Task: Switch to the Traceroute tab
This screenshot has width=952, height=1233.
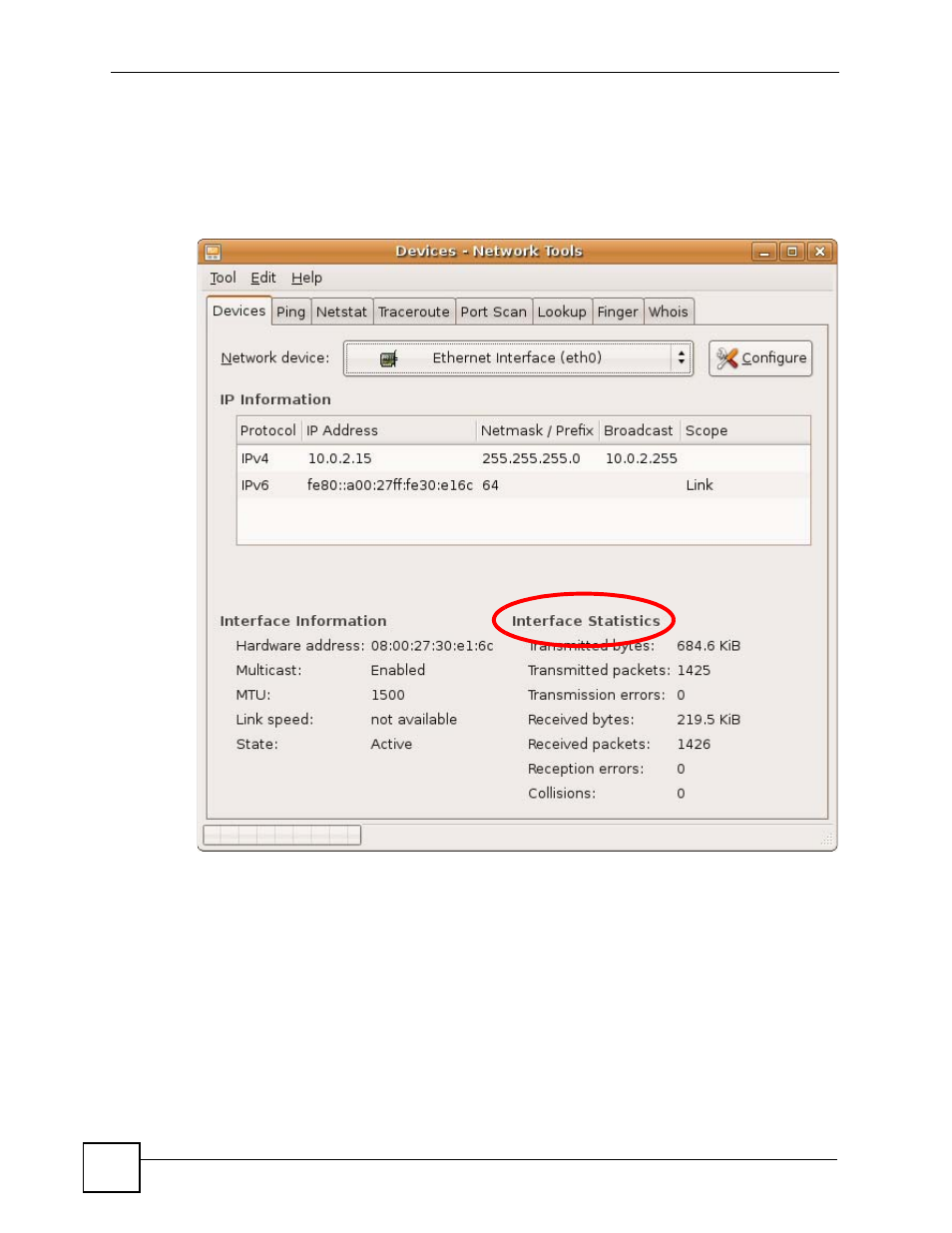Action: click(x=414, y=311)
